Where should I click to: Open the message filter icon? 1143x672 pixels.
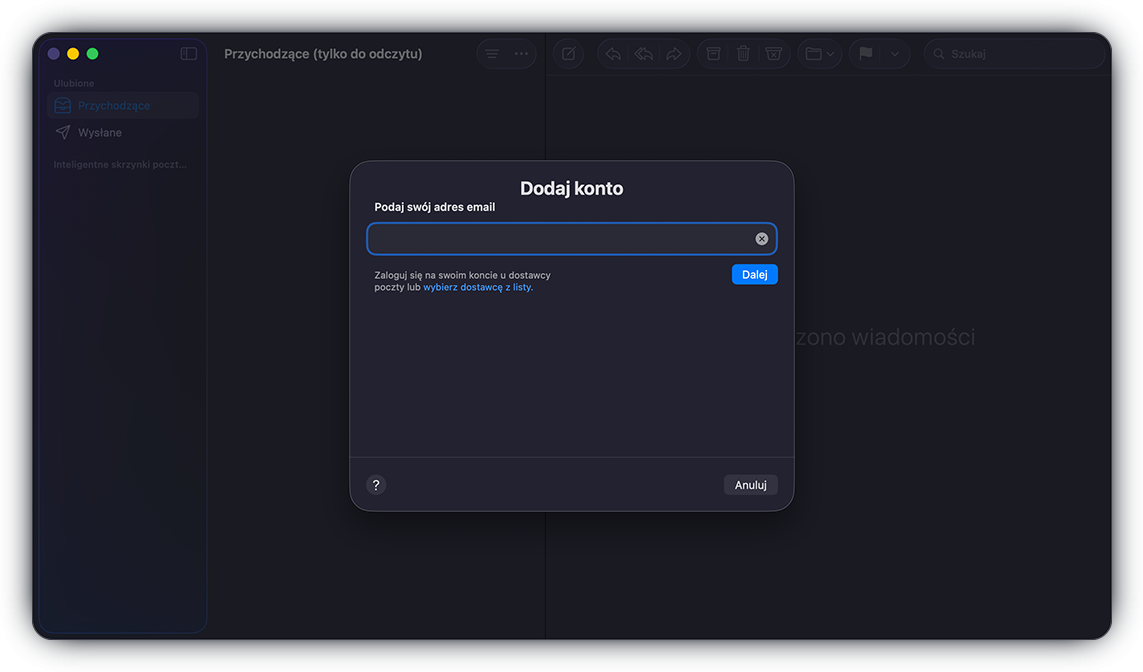coord(491,53)
